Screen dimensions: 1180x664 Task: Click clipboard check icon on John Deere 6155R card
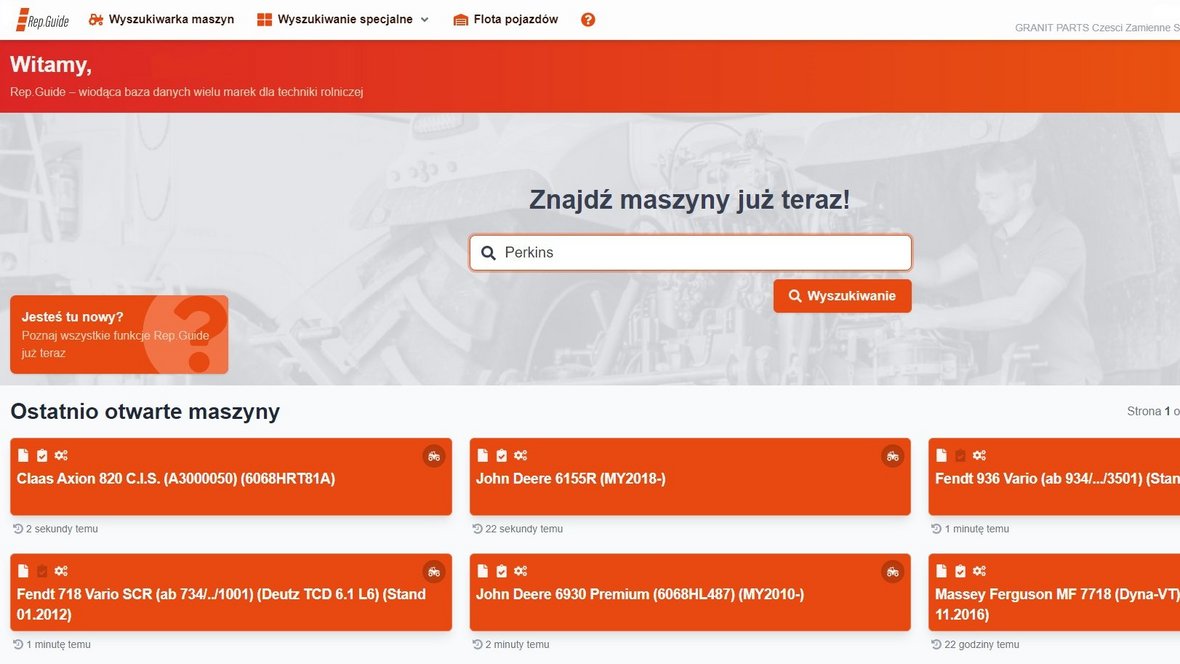coord(501,455)
